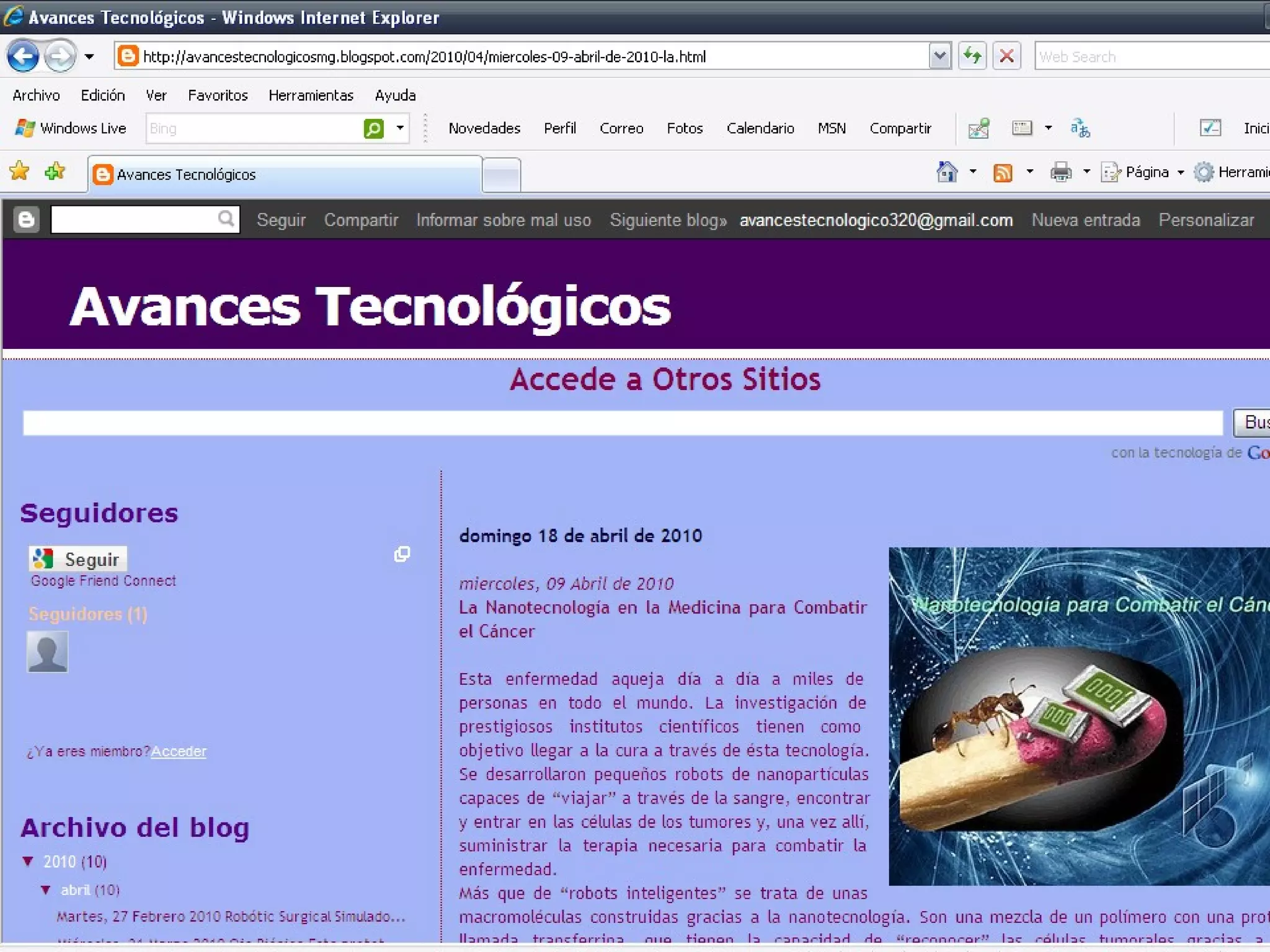Click the orange RSS feeds icon
Screen dimensions: 1270x952
coord(1003,172)
